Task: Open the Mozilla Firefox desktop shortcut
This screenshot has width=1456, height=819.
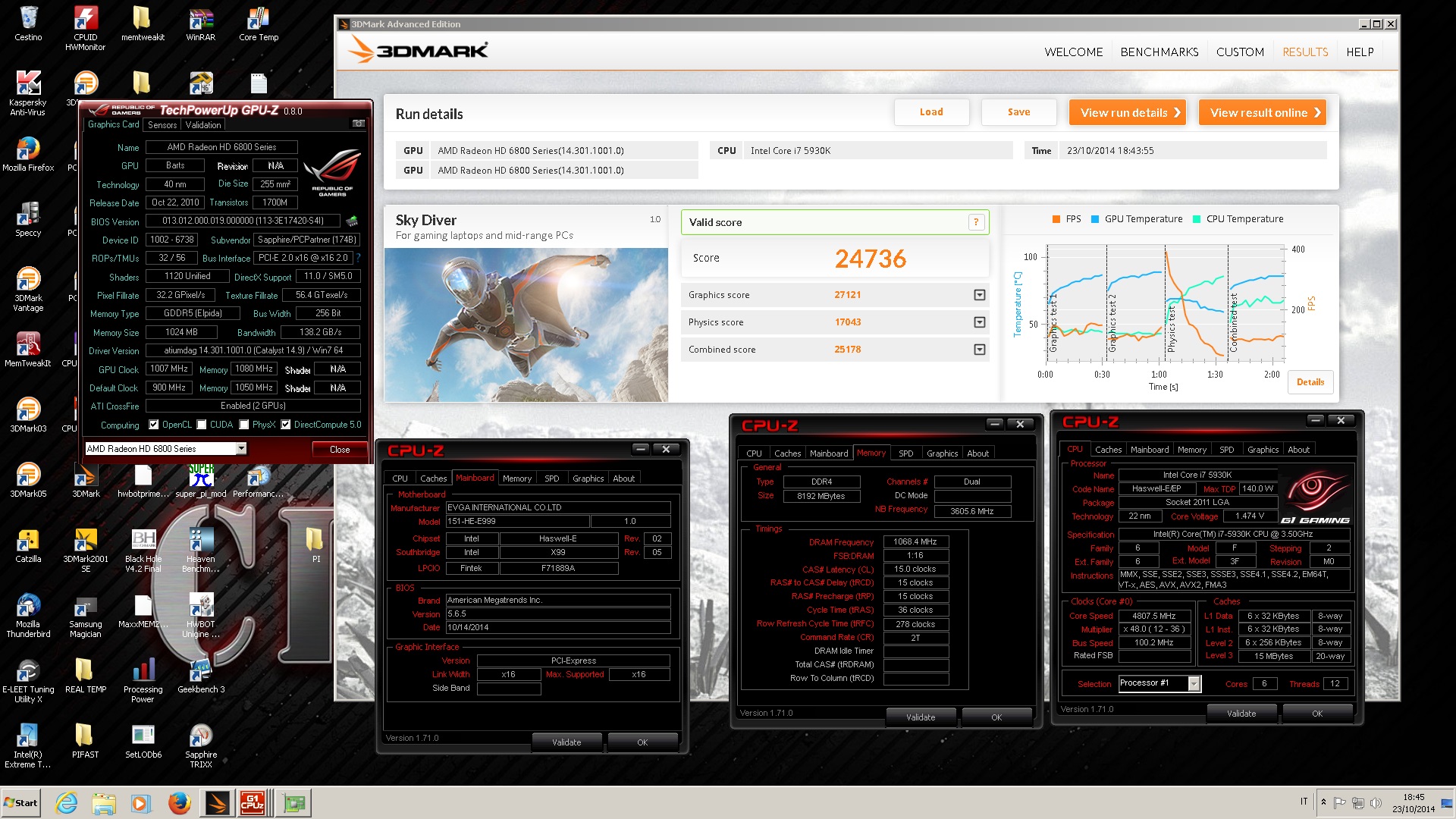Action: coord(28,154)
